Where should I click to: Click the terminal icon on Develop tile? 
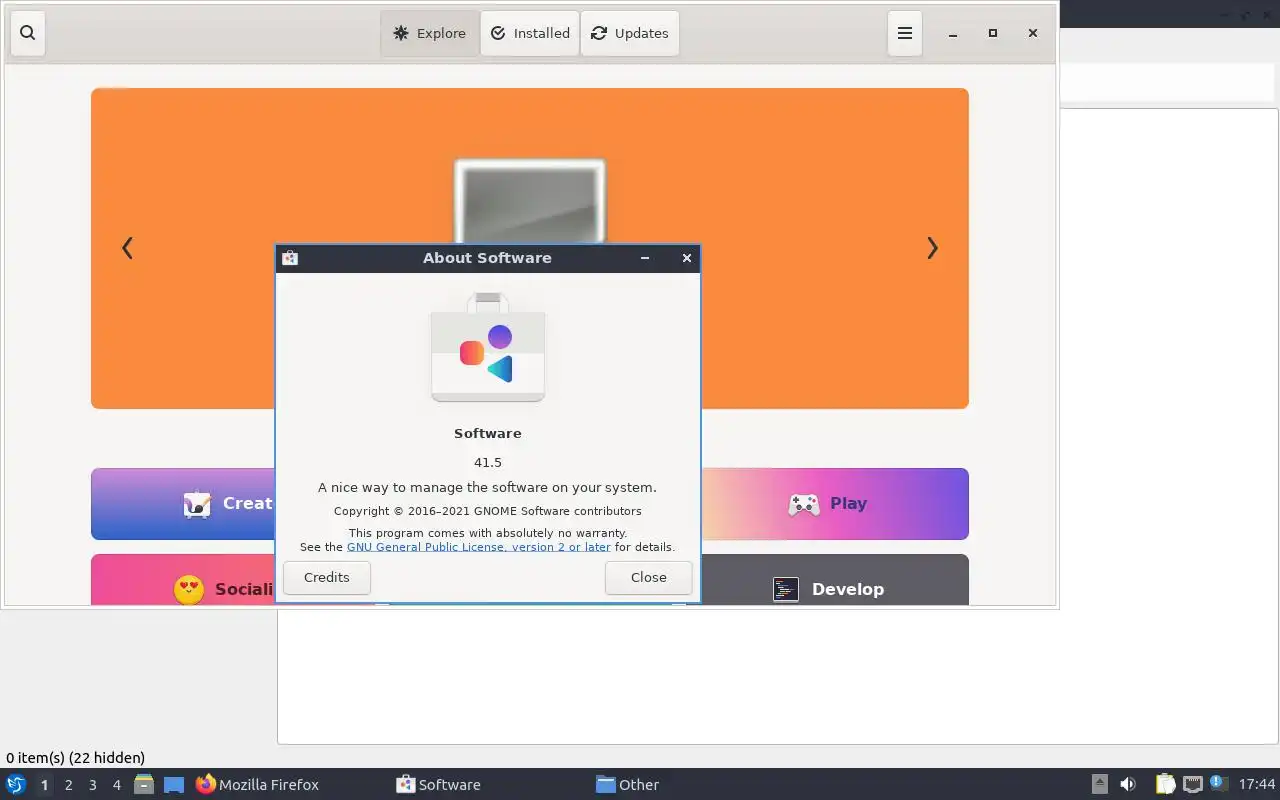click(x=786, y=589)
